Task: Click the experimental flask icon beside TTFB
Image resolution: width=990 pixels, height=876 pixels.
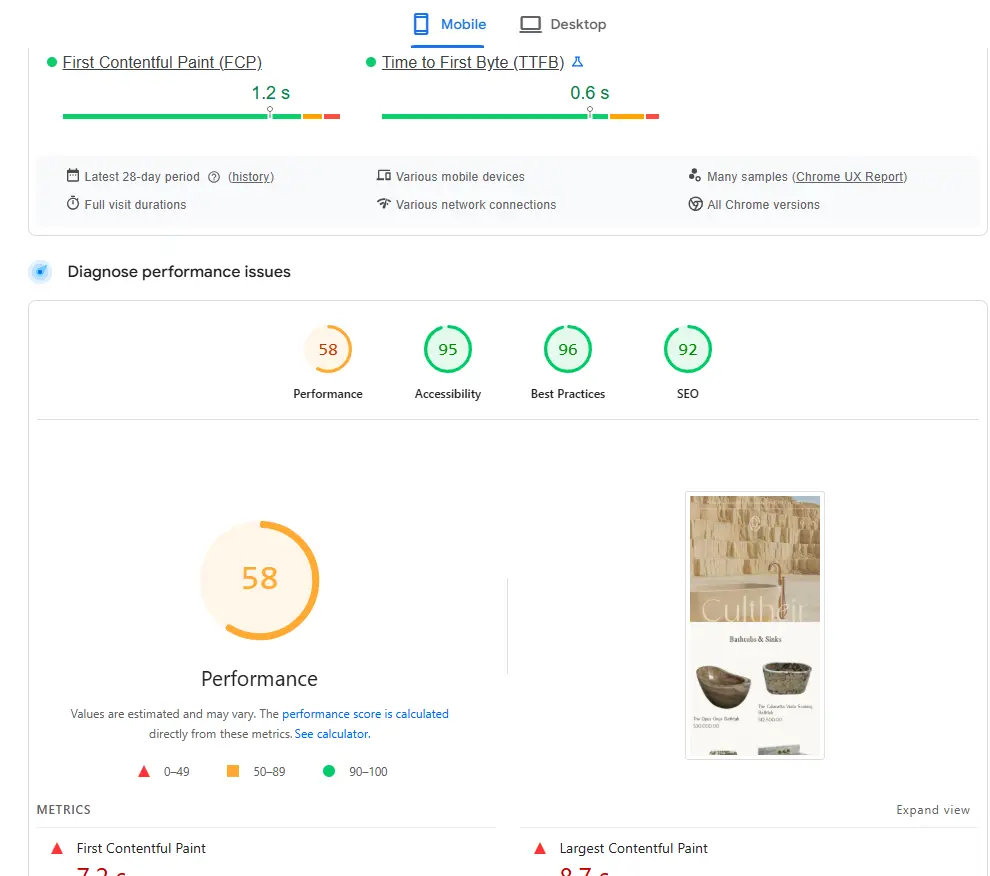Action: [577, 62]
